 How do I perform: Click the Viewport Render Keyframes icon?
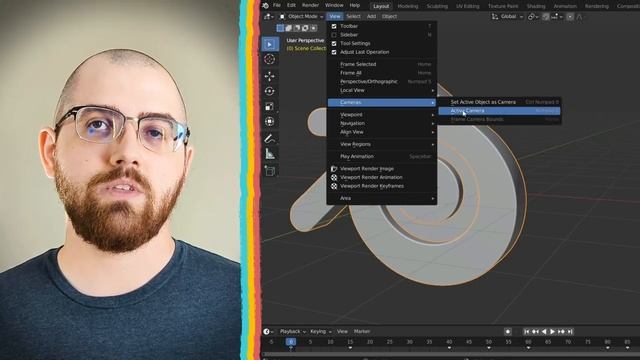pyautogui.click(x=334, y=186)
